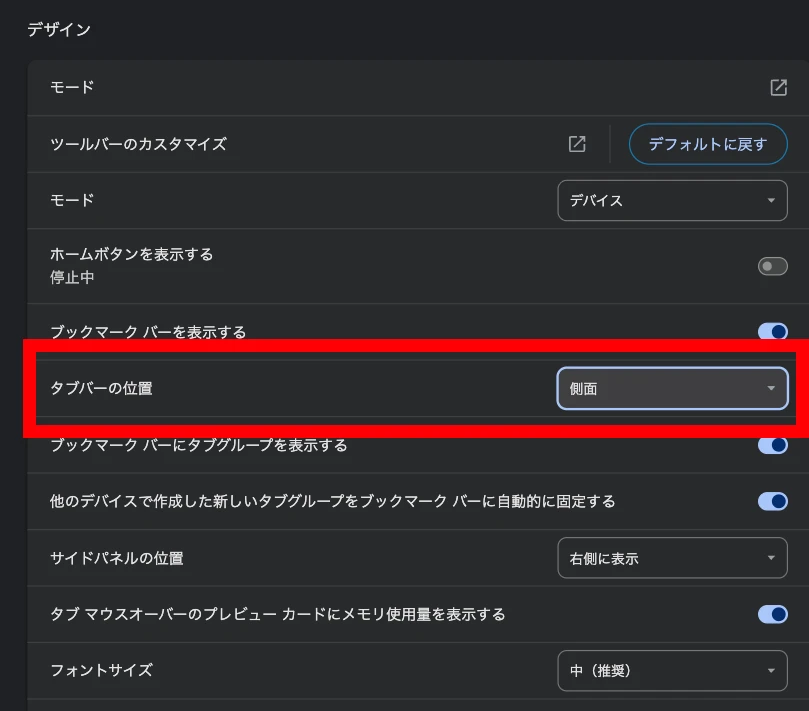
Task: Turn off ブックマーク バーにタブグループを表示する switch
Action: pos(772,445)
